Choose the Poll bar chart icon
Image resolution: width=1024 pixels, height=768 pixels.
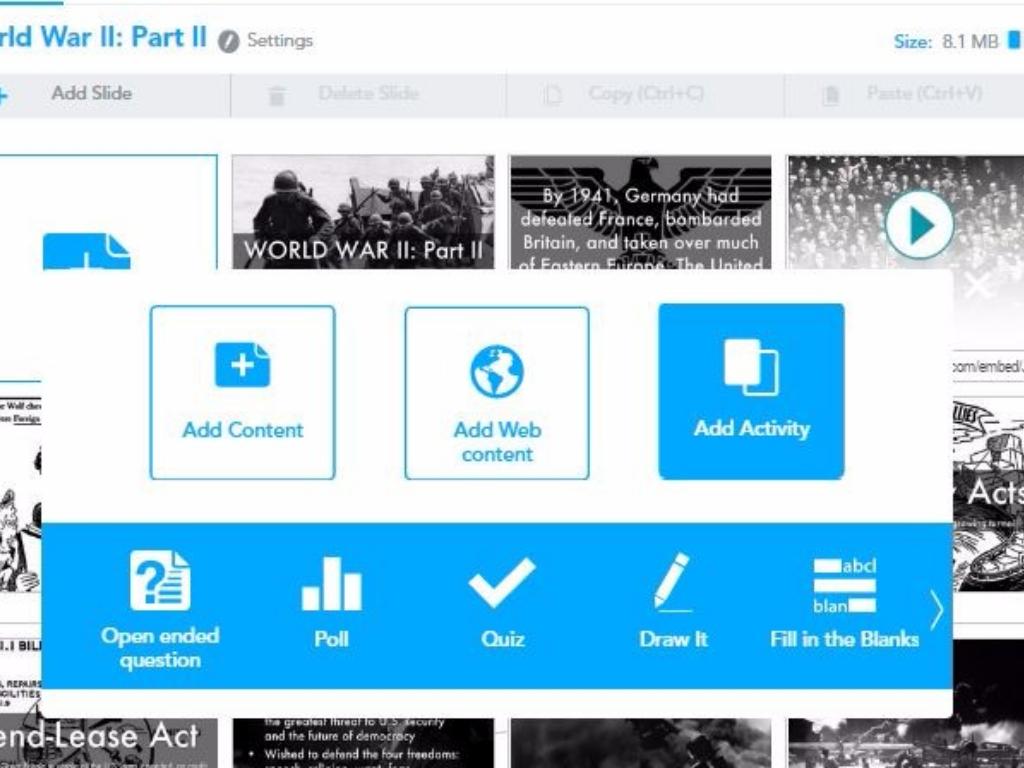coord(331,584)
